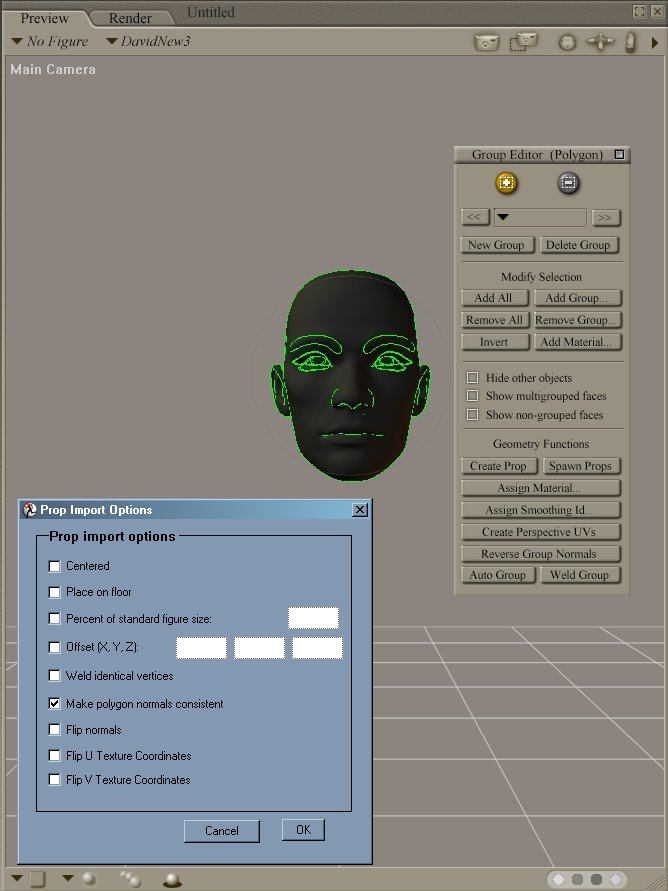Click the Create Prop button

499,466
